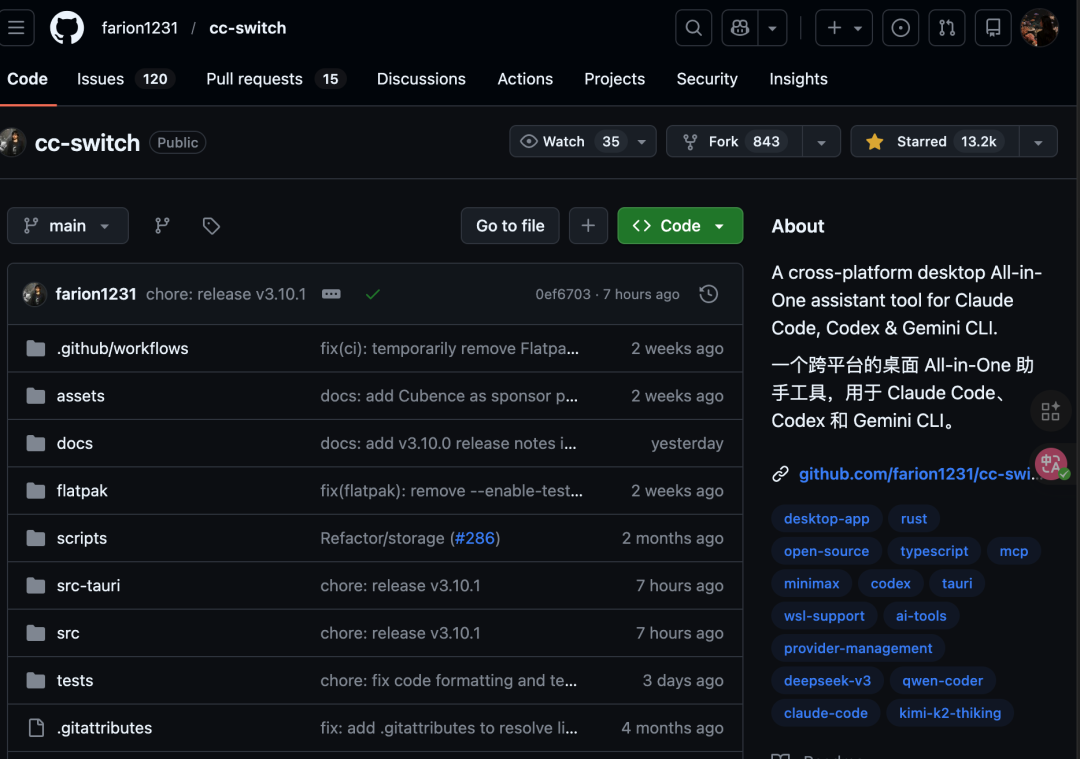Switch to the Actions tab
Image resolution: width=1080 pixels, height=759 pixels.
[525, 79]
